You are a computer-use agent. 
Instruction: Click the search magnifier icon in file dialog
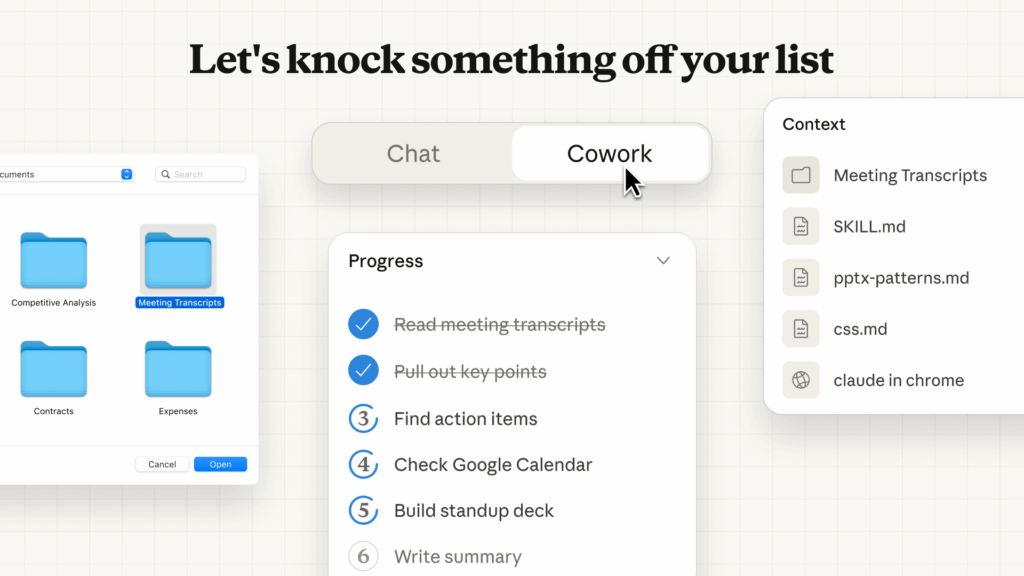tap(165, 173)
